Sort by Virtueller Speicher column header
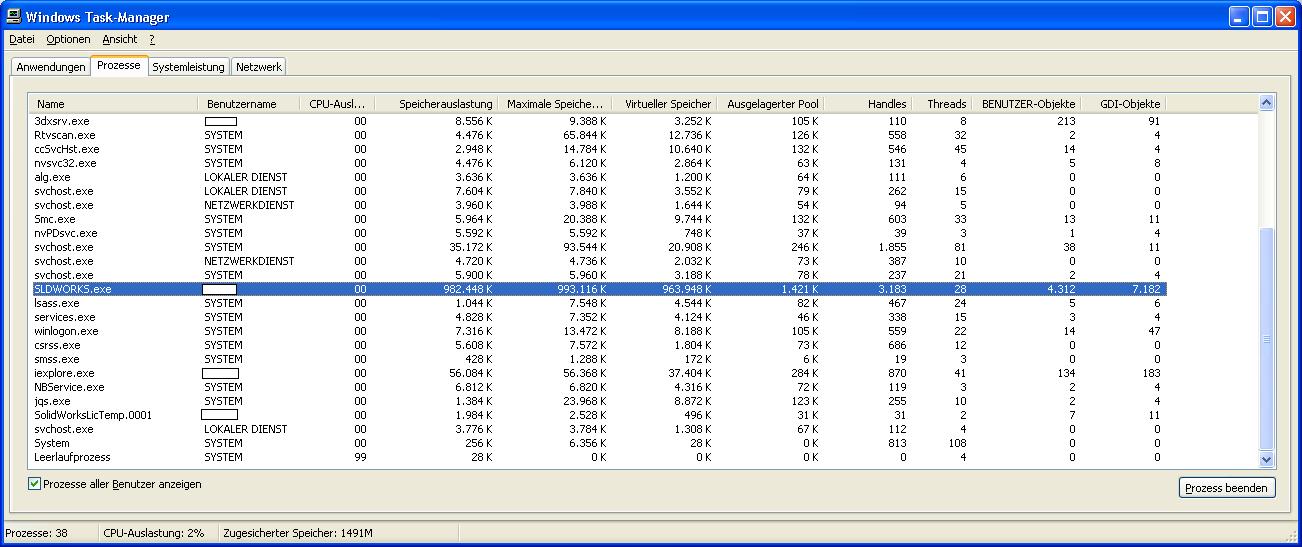This screenshot has height=547, width=1302. tap(665, 104)
